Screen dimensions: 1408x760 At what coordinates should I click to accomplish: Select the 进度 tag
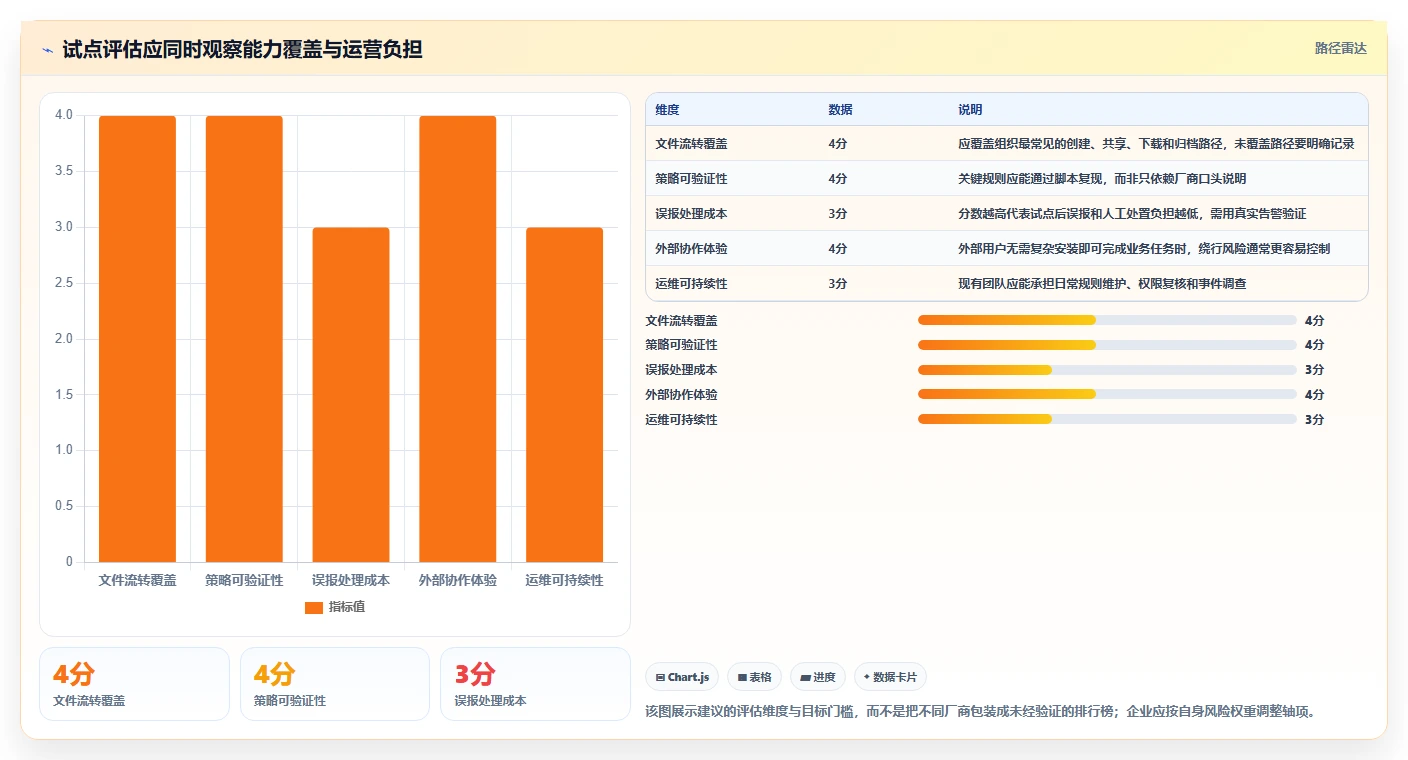818,677
